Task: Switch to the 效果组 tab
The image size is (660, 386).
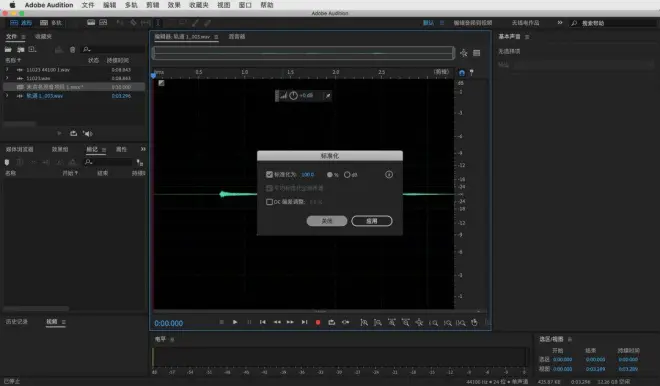Action: point(60,149)
